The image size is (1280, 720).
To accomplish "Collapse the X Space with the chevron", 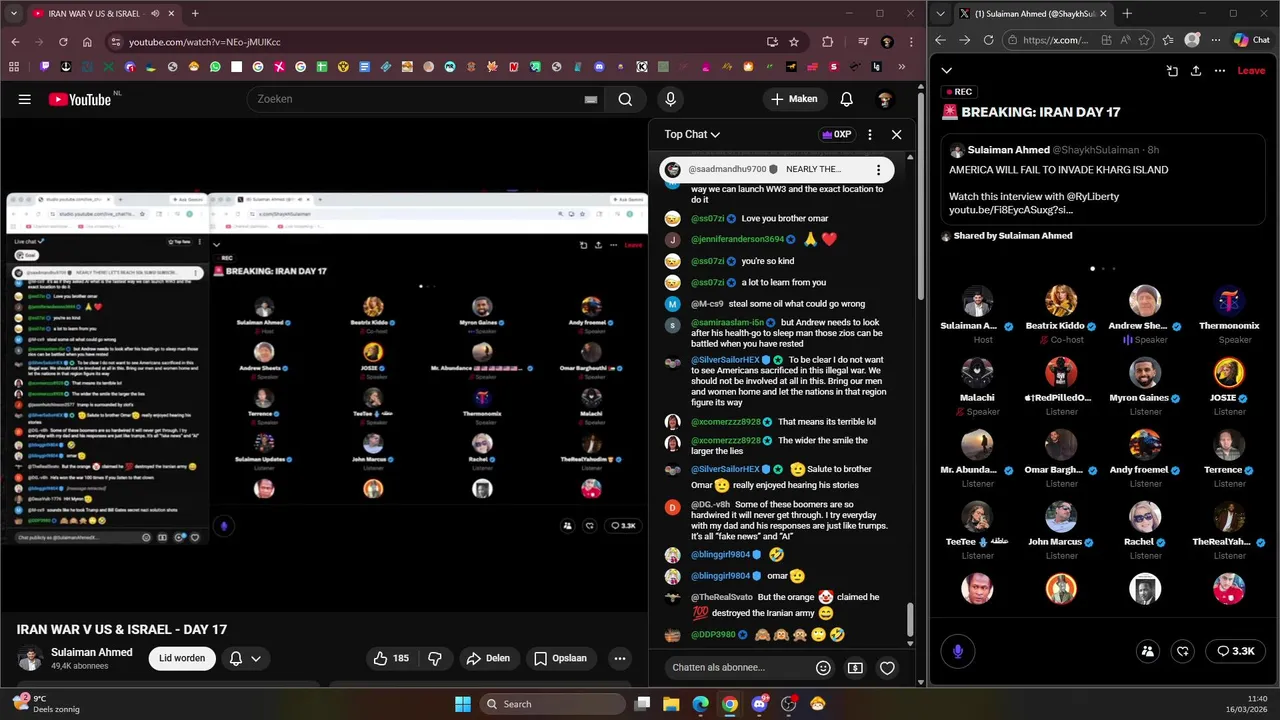I will (x=946, y=71).
